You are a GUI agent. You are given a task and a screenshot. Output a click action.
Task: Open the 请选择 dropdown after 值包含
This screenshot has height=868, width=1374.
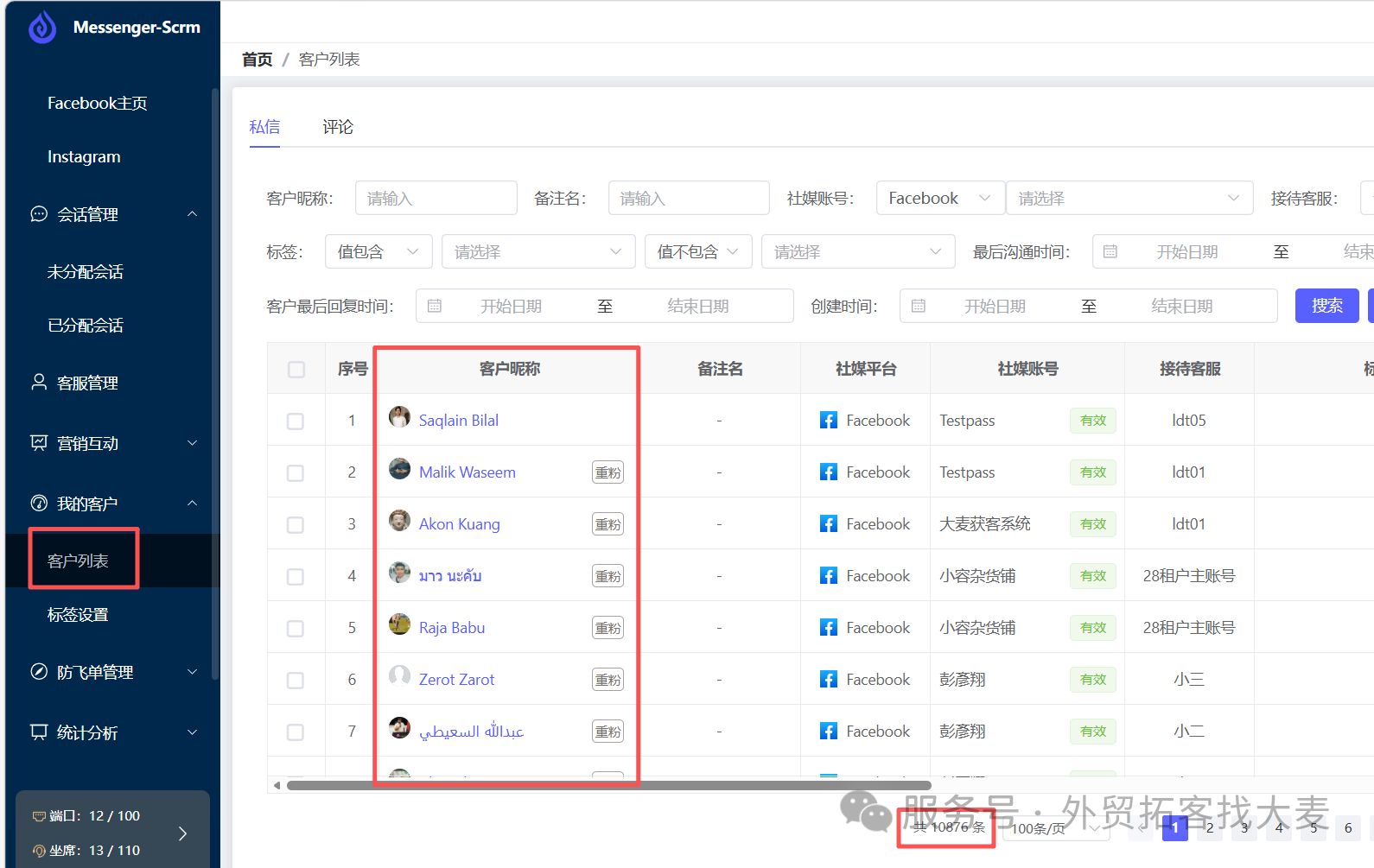click(x=538, y=251)
